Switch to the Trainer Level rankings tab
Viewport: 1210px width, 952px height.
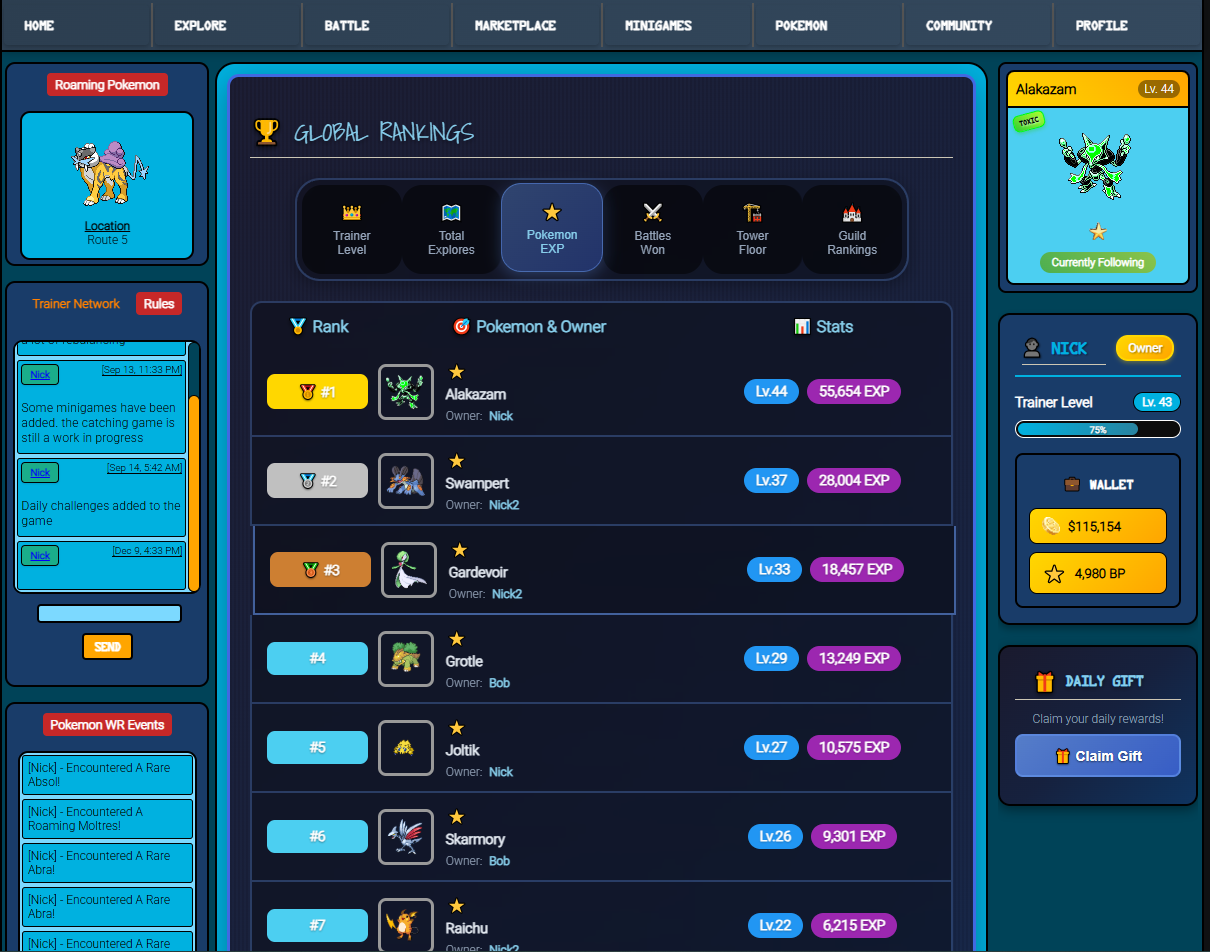click(351, 229)
